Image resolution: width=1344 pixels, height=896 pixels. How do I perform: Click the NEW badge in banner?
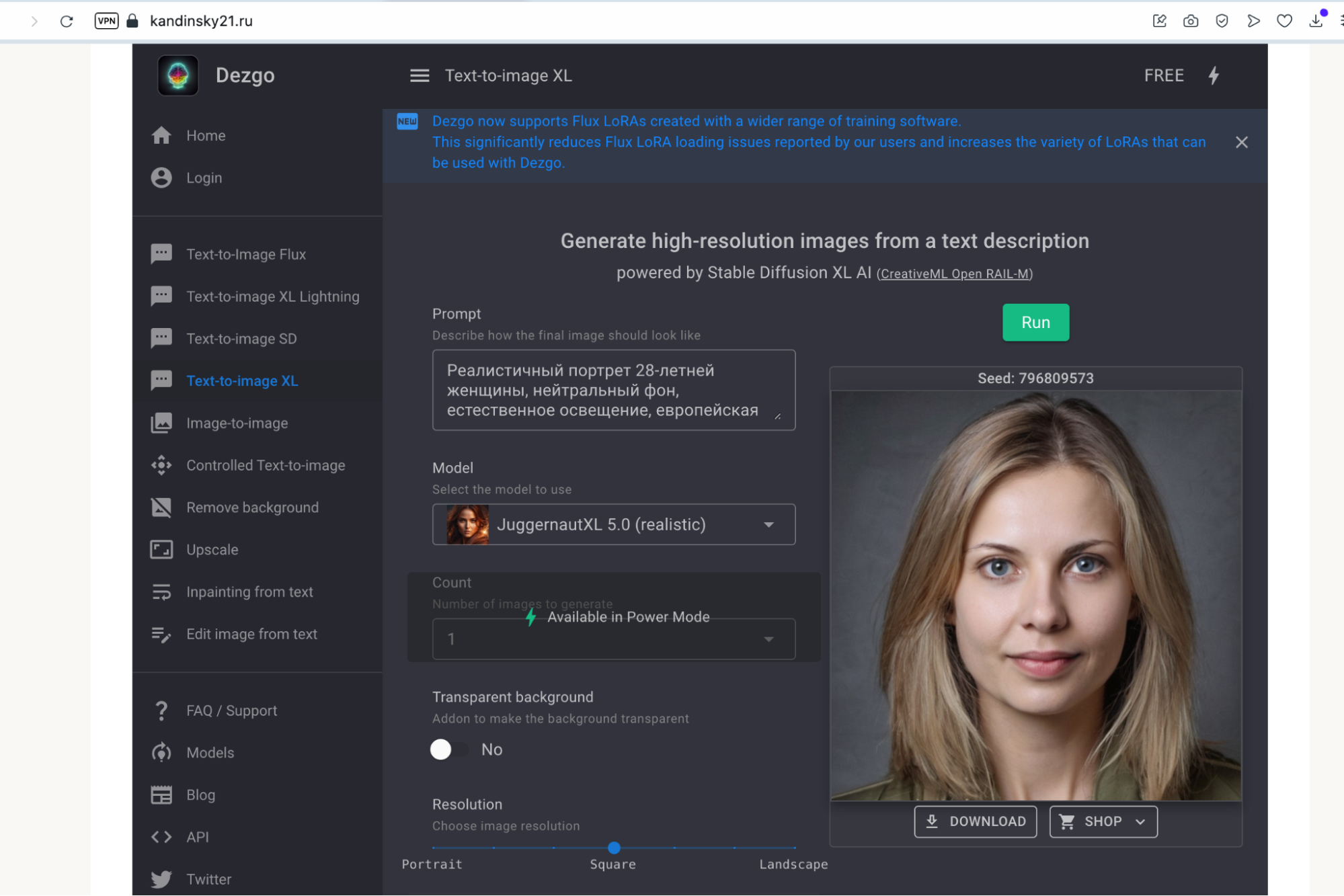(x=407, y=122)
